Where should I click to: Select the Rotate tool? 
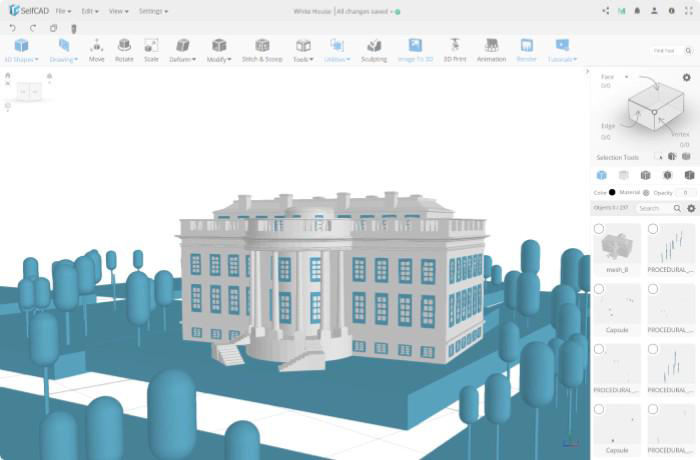tap(124, 49)
